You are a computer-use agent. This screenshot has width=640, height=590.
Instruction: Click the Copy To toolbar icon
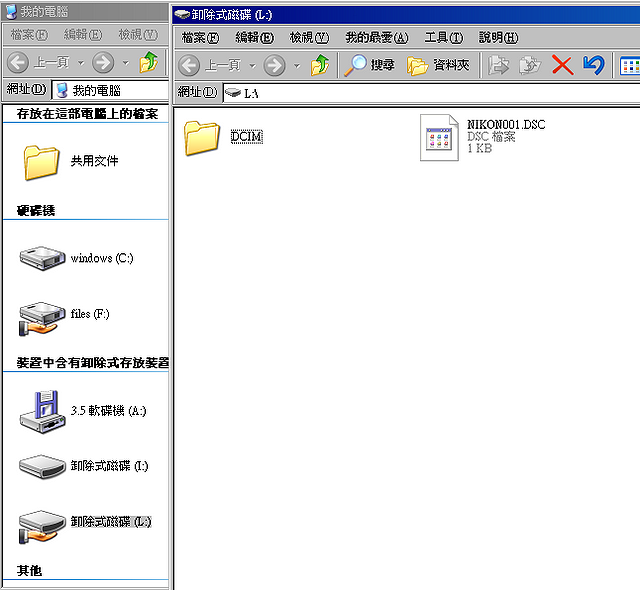(x=529, y=65)
